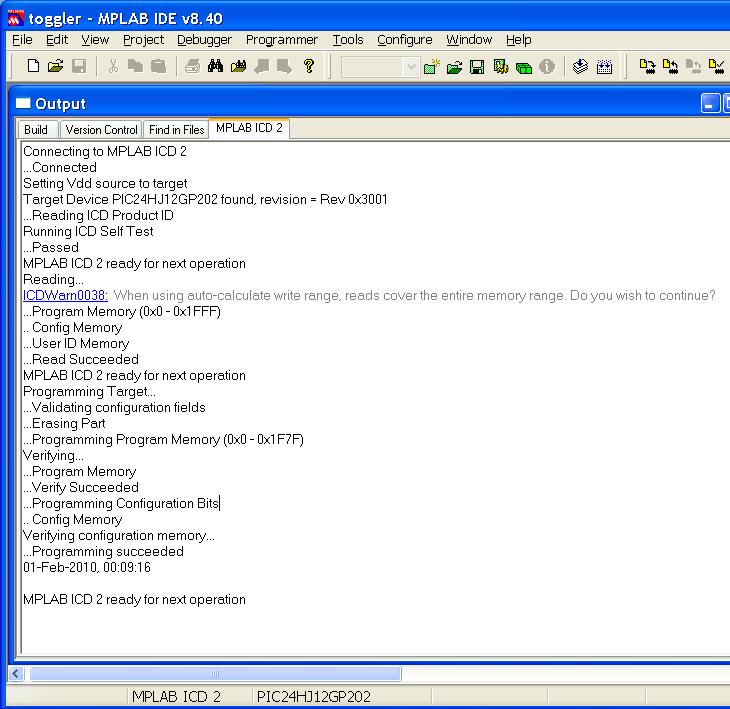
Task: Open the build configuration dropdown
Action: 411,68
